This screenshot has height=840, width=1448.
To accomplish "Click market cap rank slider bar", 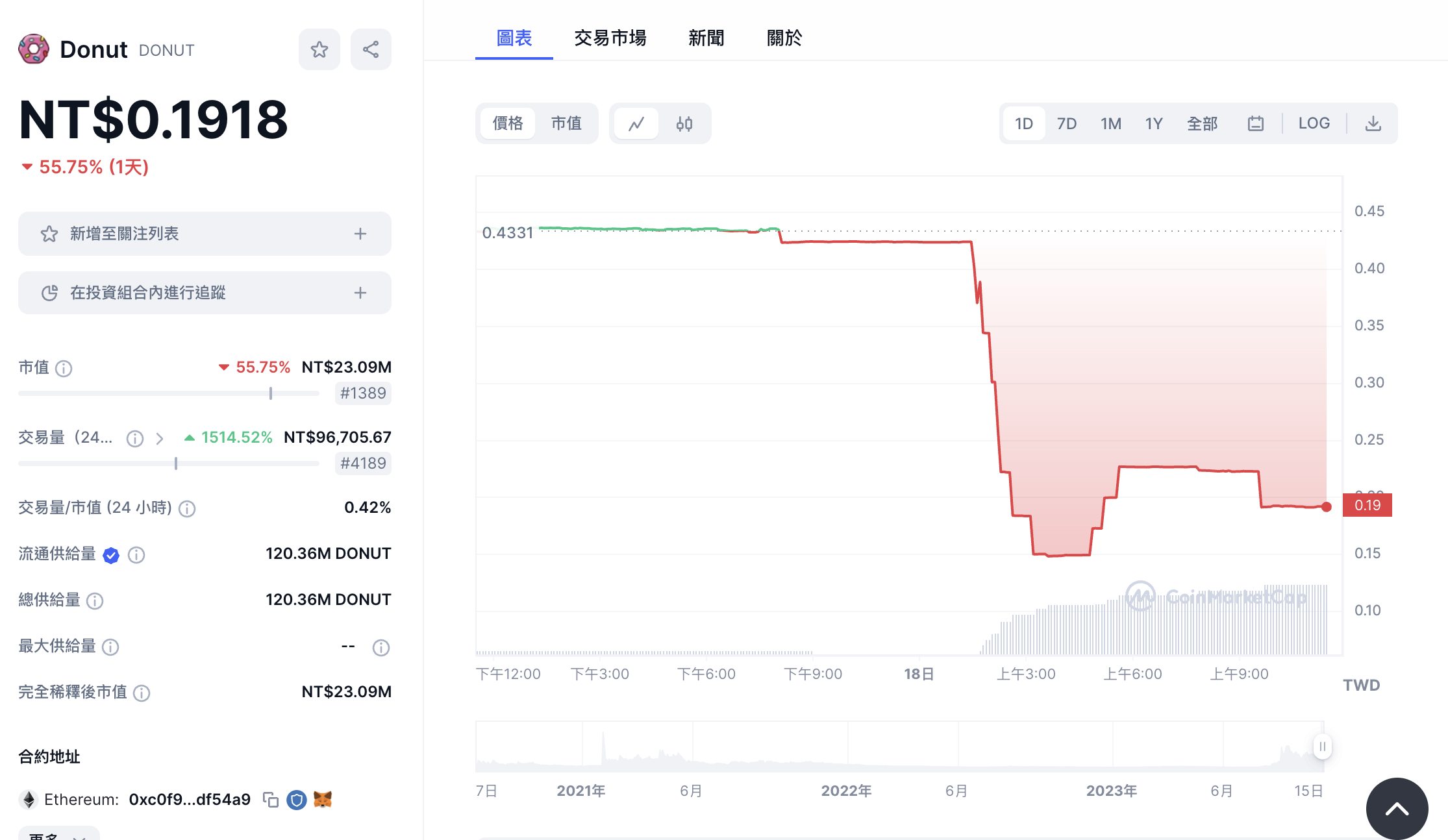I will click(169, 393).
